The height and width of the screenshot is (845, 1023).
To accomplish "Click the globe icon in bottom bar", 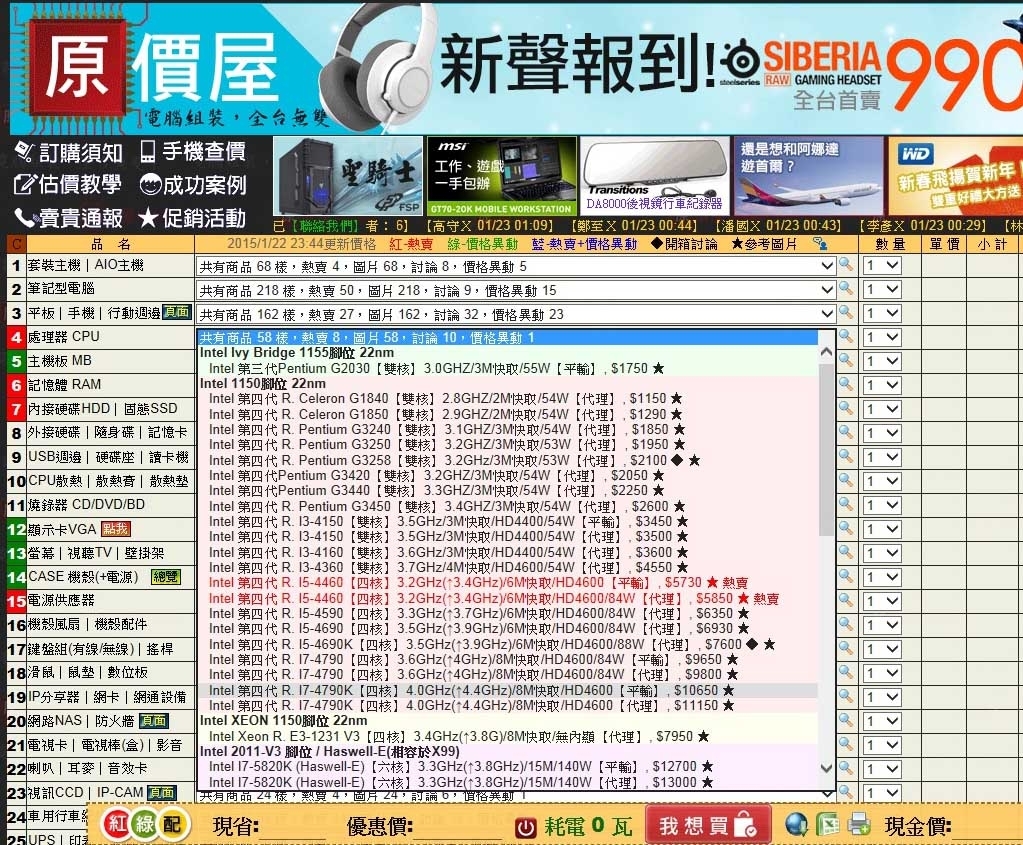I will tap(797, 825).
